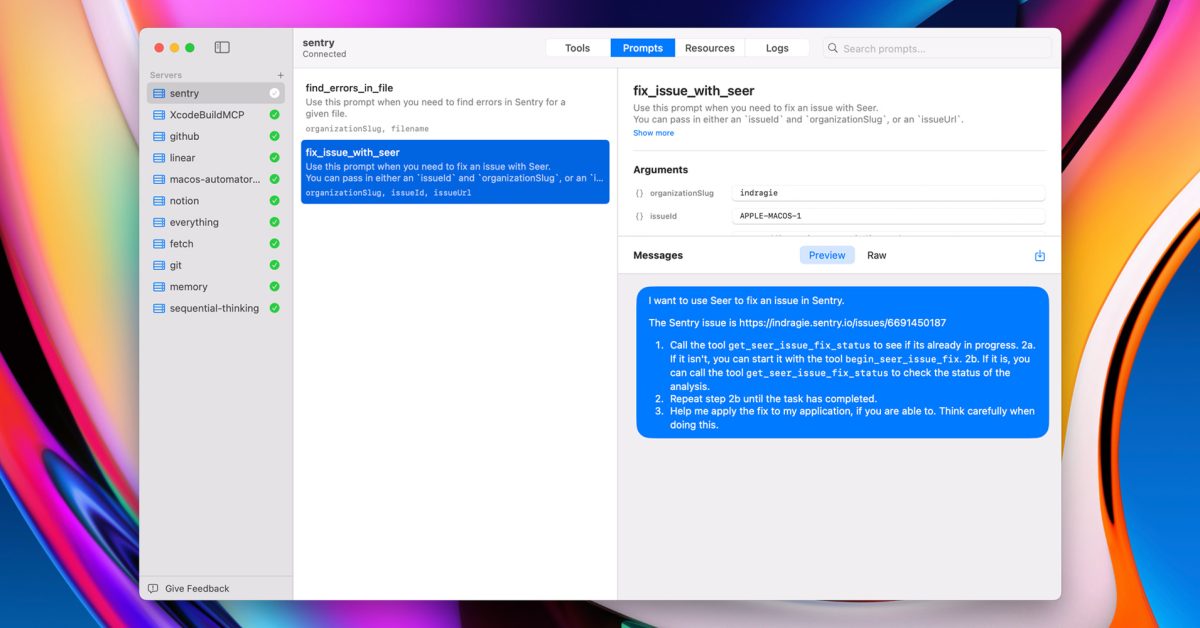The height and width of the screenshot is (628, 1200).
Task: Click the sentry connection status indicator
Action: (x=274, y=93)
